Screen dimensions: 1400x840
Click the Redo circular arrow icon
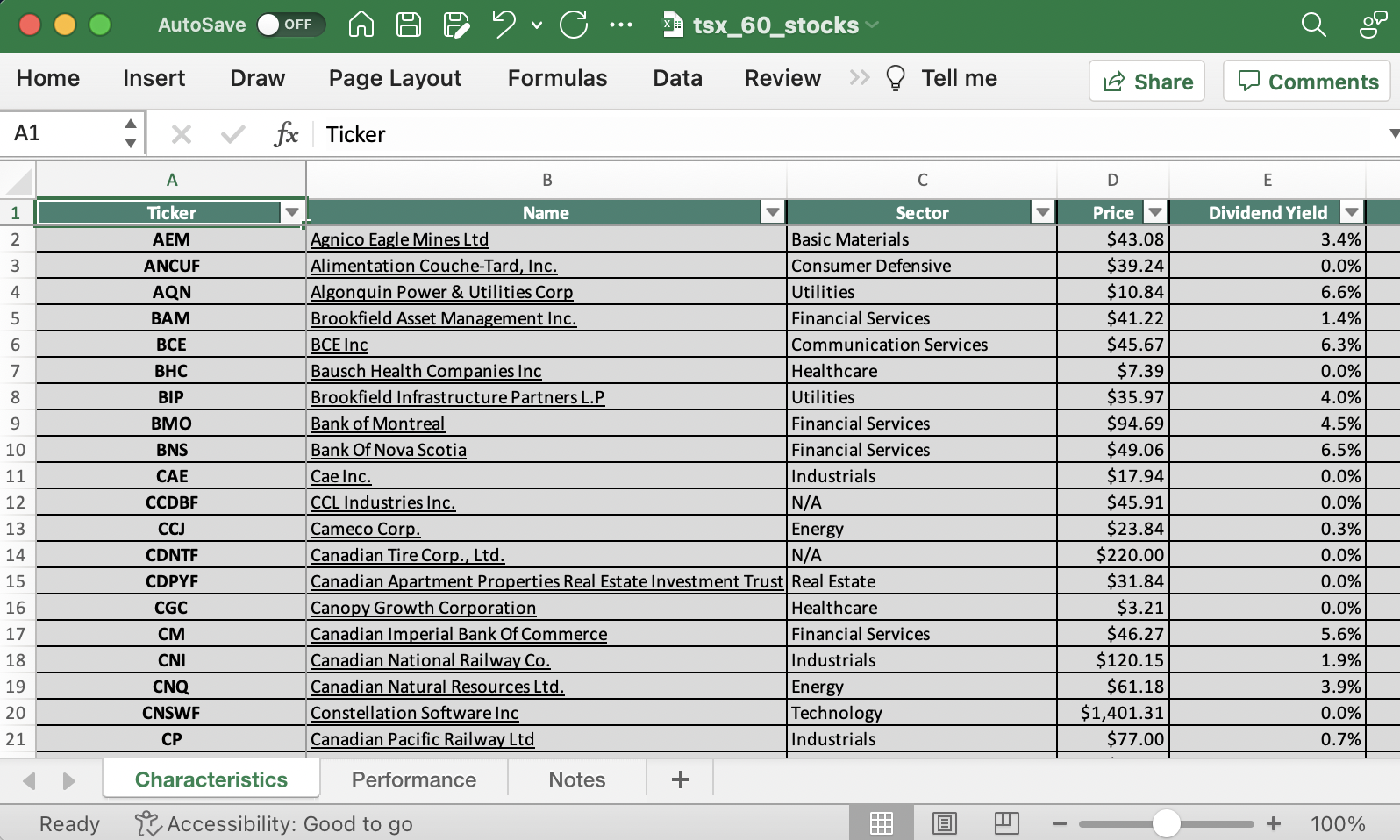pyautogui.click(x=574, y=25)
